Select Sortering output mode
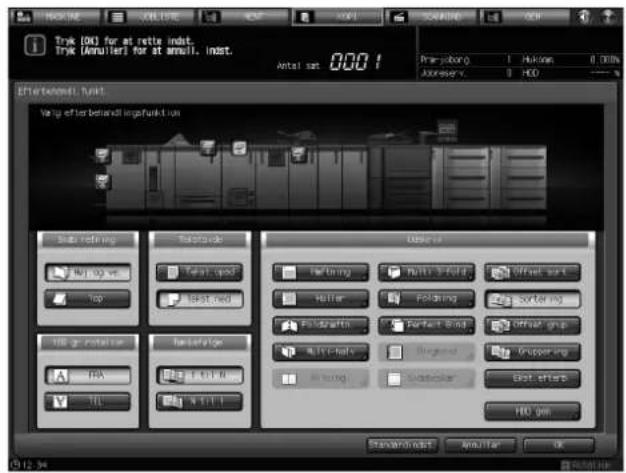 (x=533, y=299)
